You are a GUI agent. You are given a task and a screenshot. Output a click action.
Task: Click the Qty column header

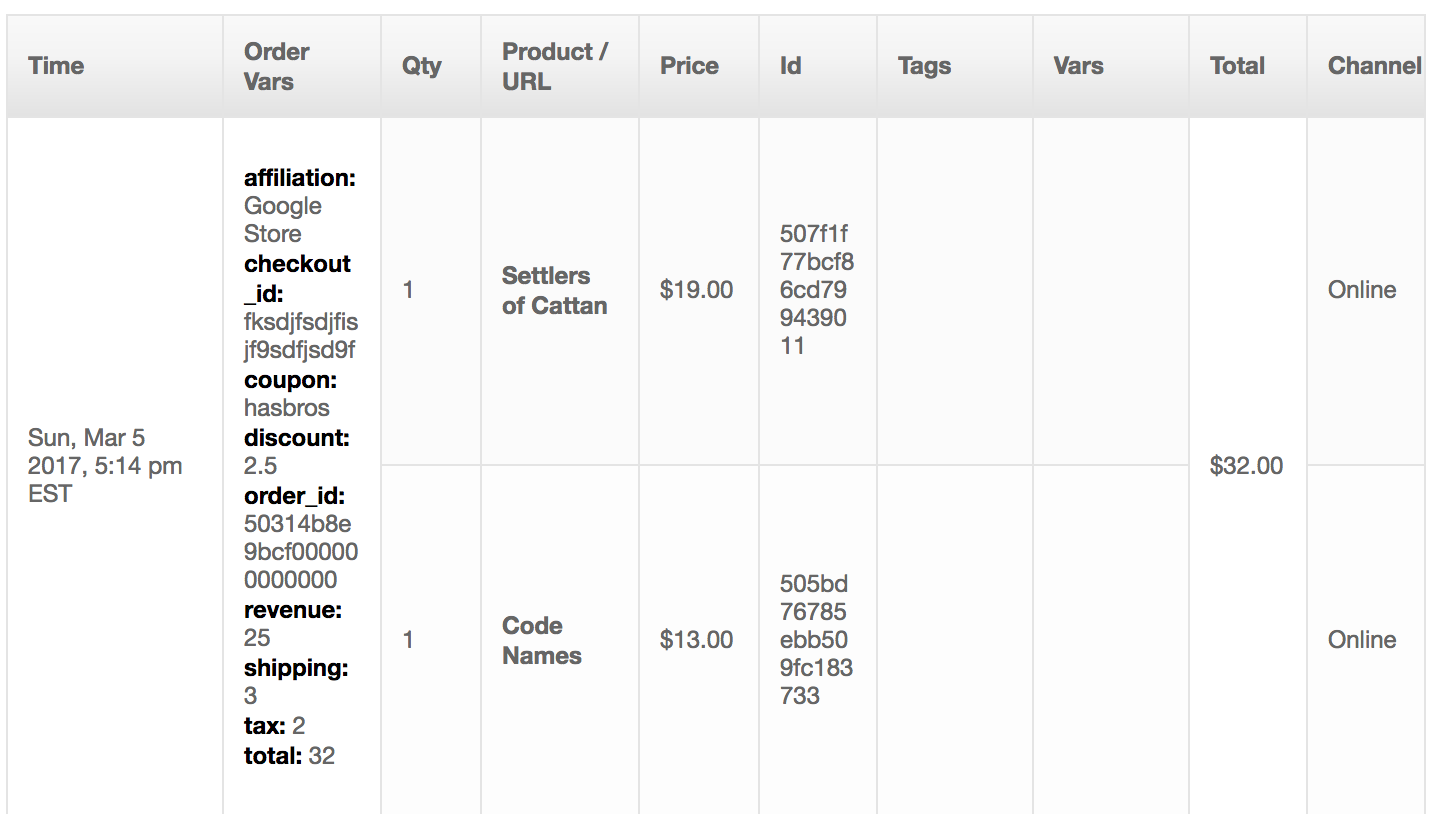(421, 66)
